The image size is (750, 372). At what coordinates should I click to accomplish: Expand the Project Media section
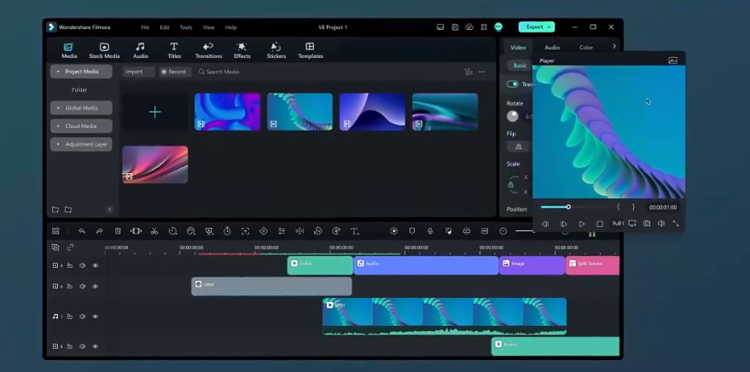pyautogui.click(x=58, y=72)
